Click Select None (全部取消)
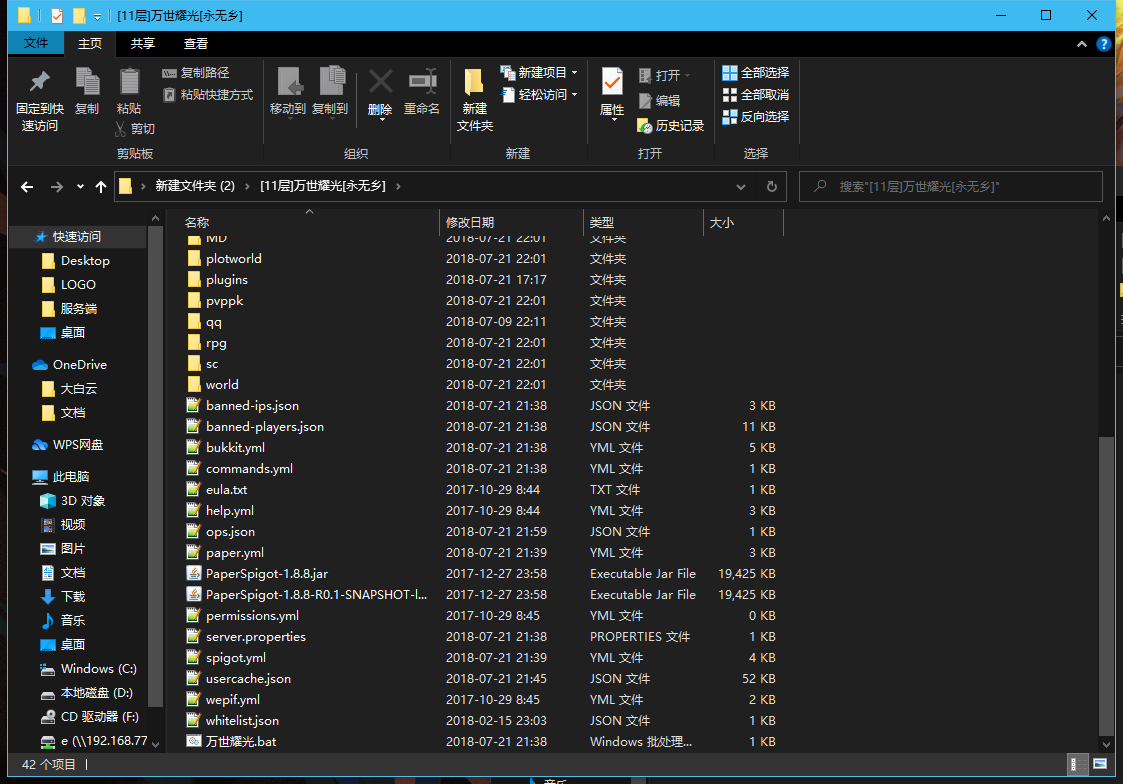 [x=756, y=95]
